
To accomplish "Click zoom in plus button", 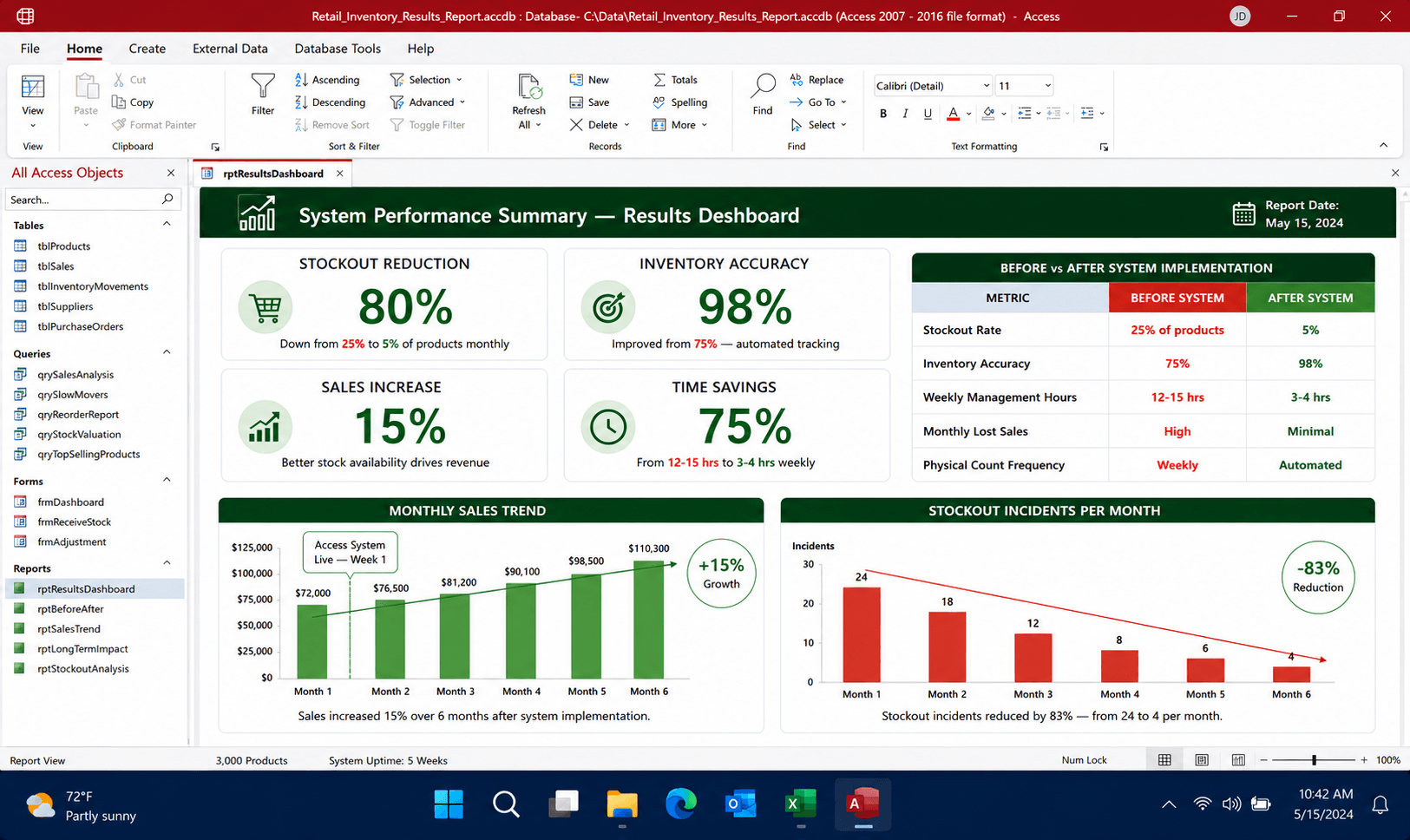I will pyautogui.click(x=1364, y=760).
